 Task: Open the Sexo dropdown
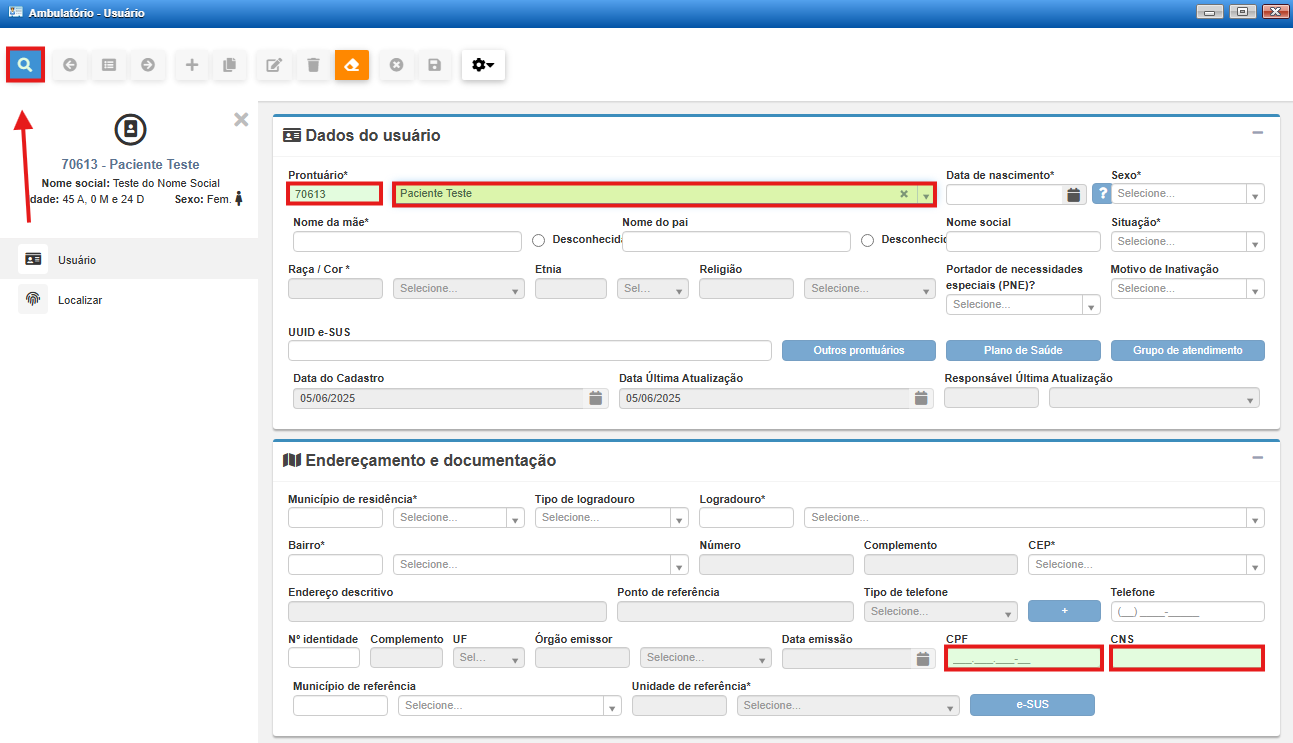(x=1187, y=194)
